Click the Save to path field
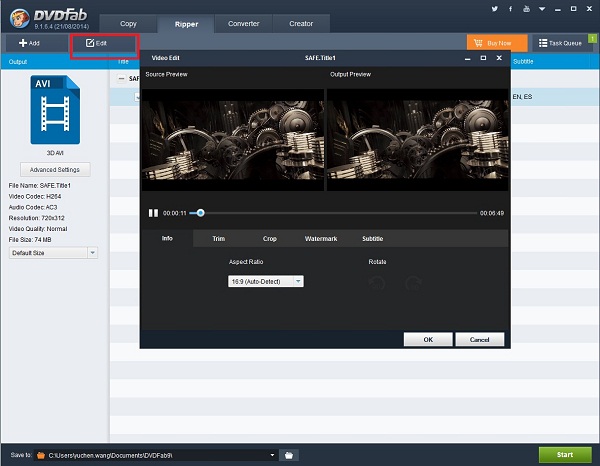The width and height of the screenshot is (600, 466). [156, 455]
